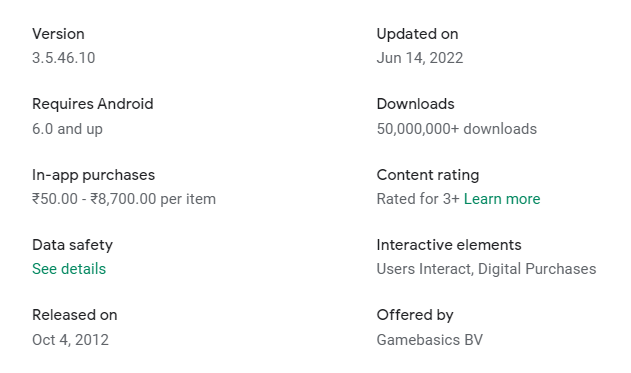Select the Jun 14, 2022 date text
631x373 pixels.
[x=420, y=58]
